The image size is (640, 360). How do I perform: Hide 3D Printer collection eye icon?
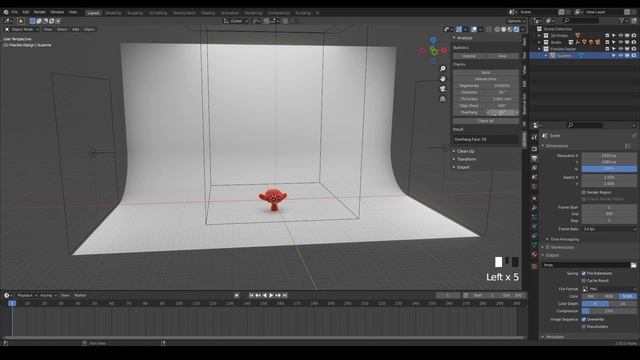(621, 36)
